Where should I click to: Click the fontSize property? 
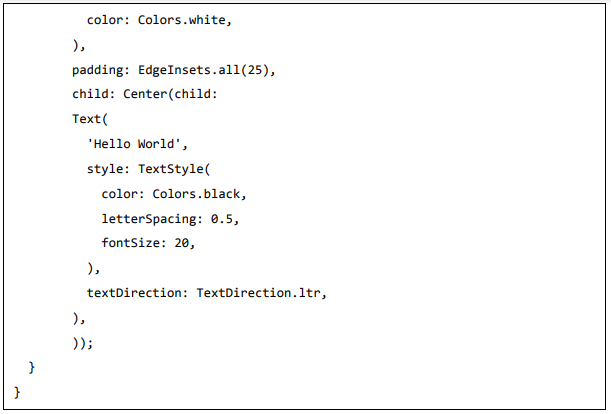[x=134, y=243]
